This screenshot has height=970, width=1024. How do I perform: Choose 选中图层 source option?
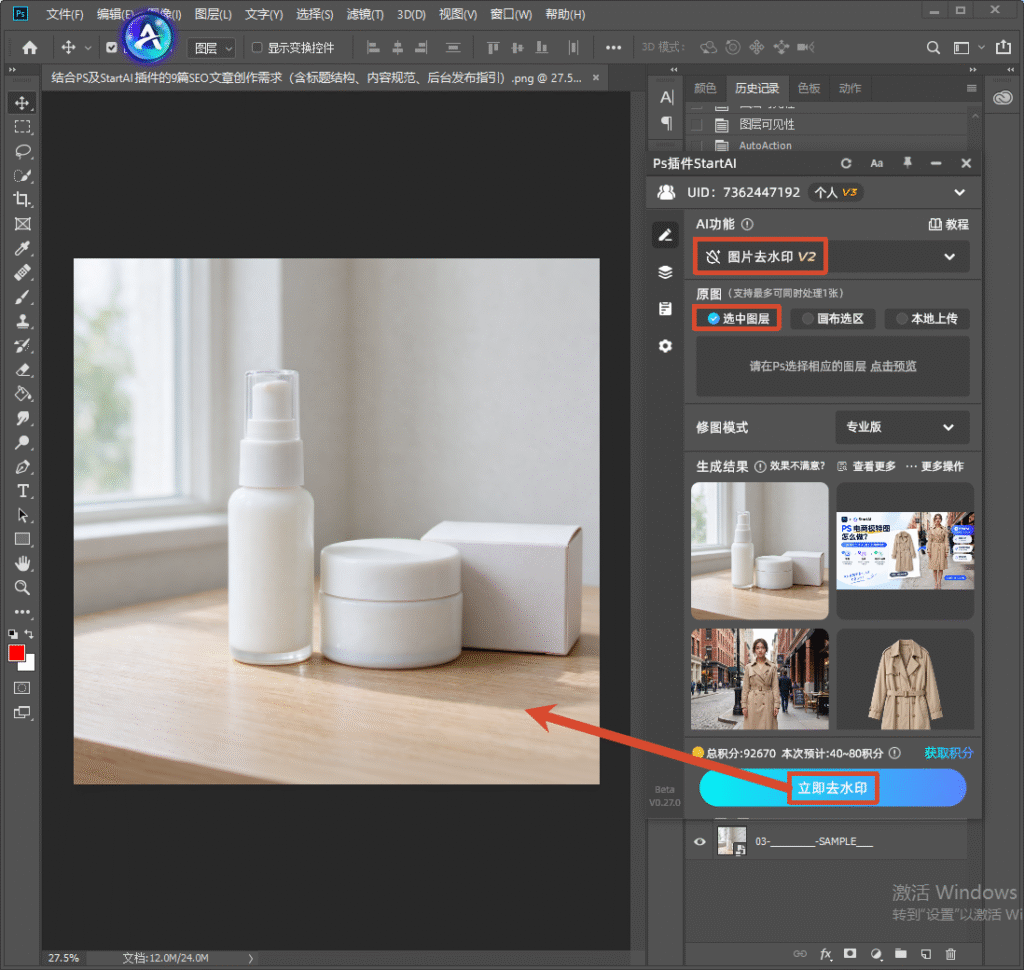pos(738,318)
